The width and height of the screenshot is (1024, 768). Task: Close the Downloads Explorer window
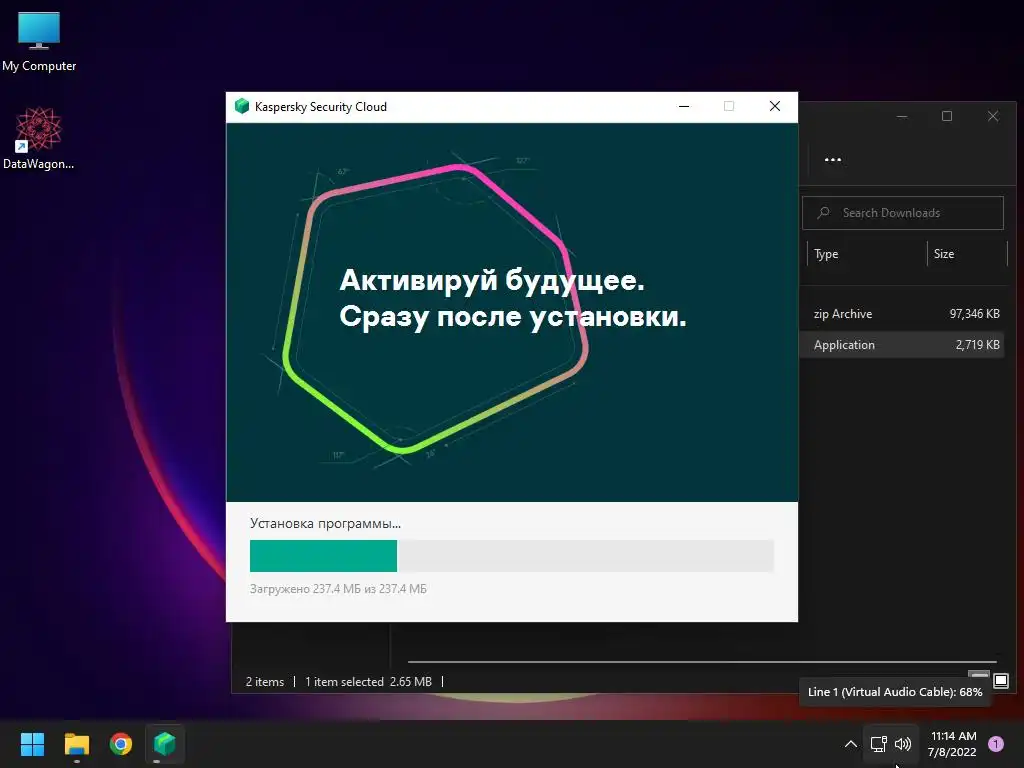[x=993, y=116]
